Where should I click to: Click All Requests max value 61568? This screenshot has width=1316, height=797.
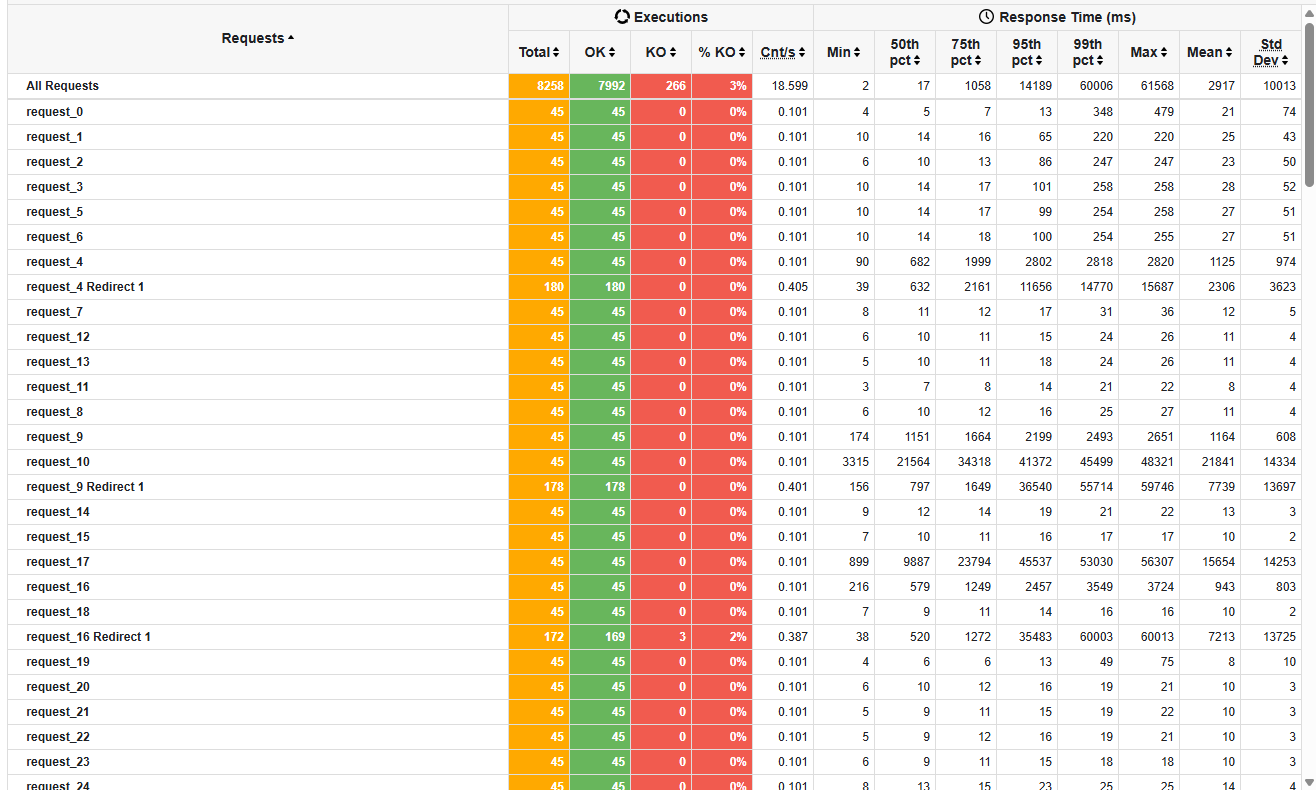1157,86
